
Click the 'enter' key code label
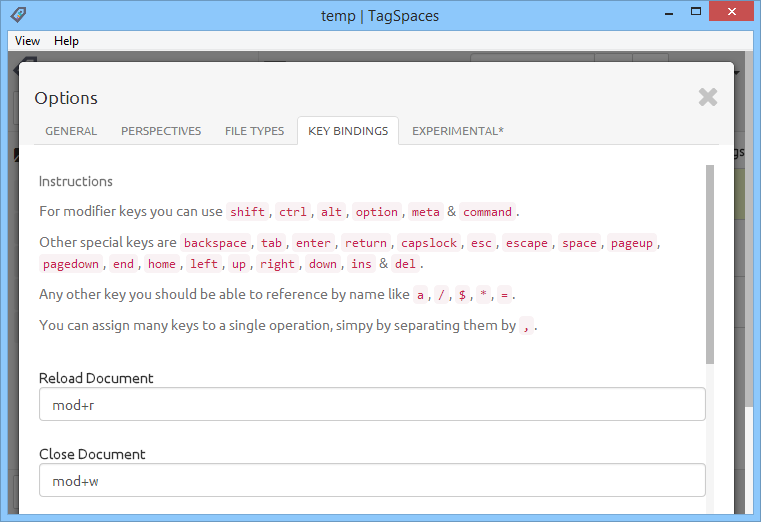[314, 243]
